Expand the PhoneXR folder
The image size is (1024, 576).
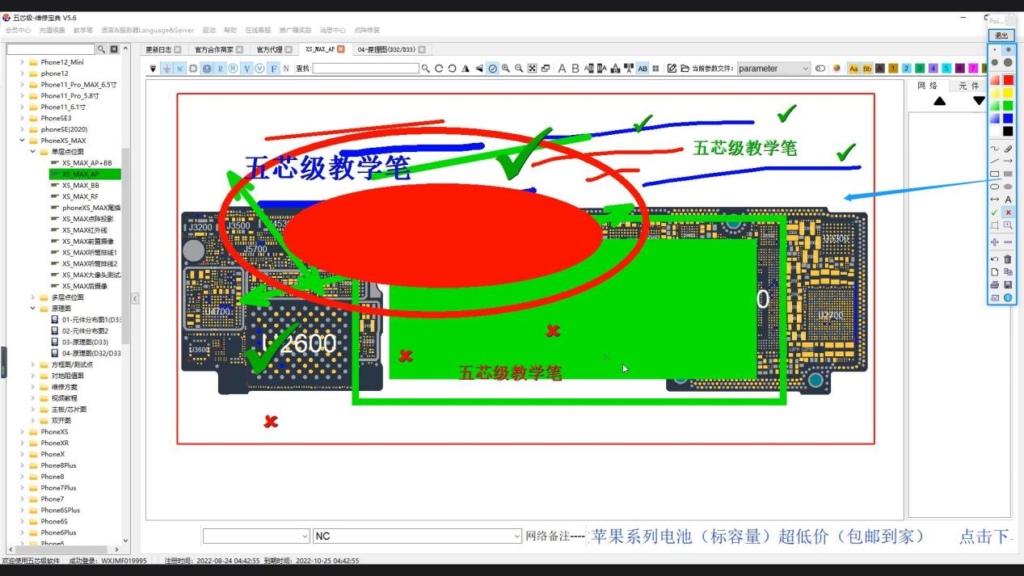point(22,443)
